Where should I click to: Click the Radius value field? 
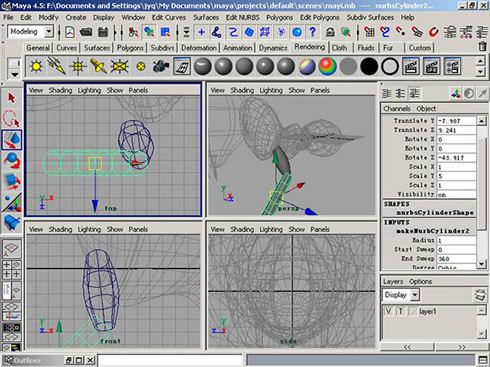(456, 240)
